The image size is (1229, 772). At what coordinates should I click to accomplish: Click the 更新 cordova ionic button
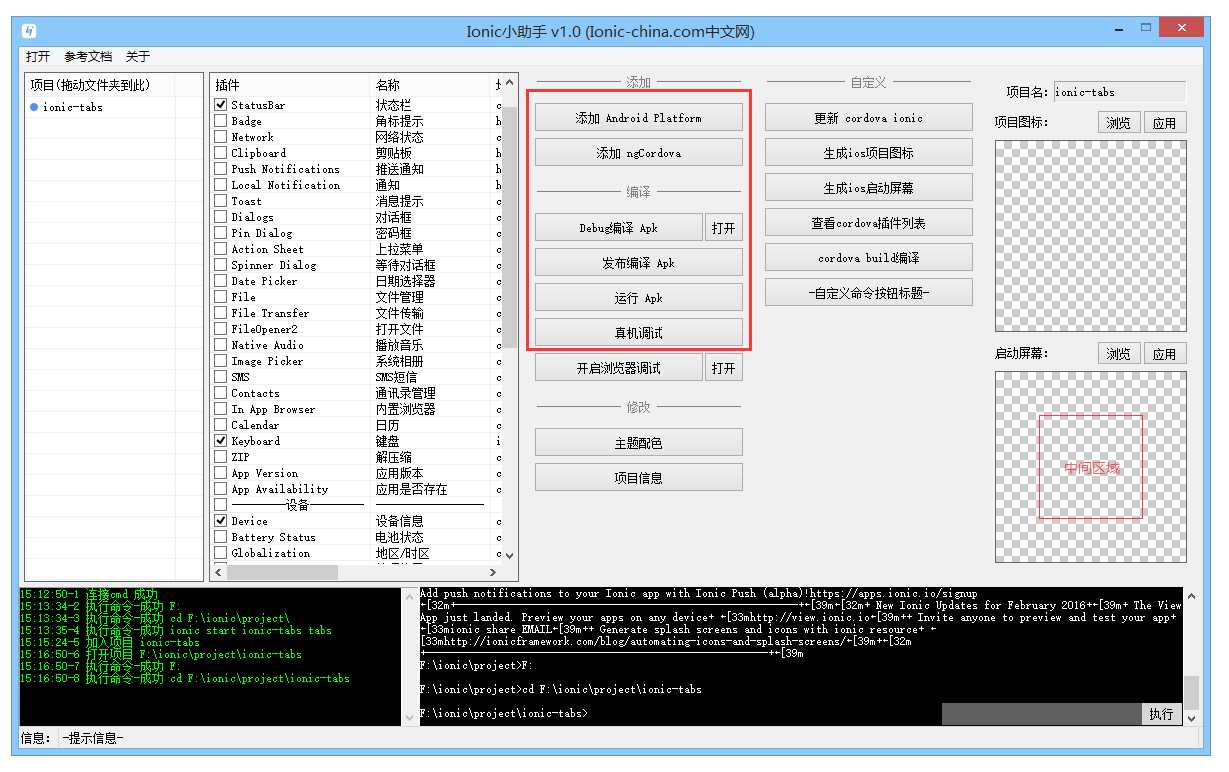pos(869,118)
